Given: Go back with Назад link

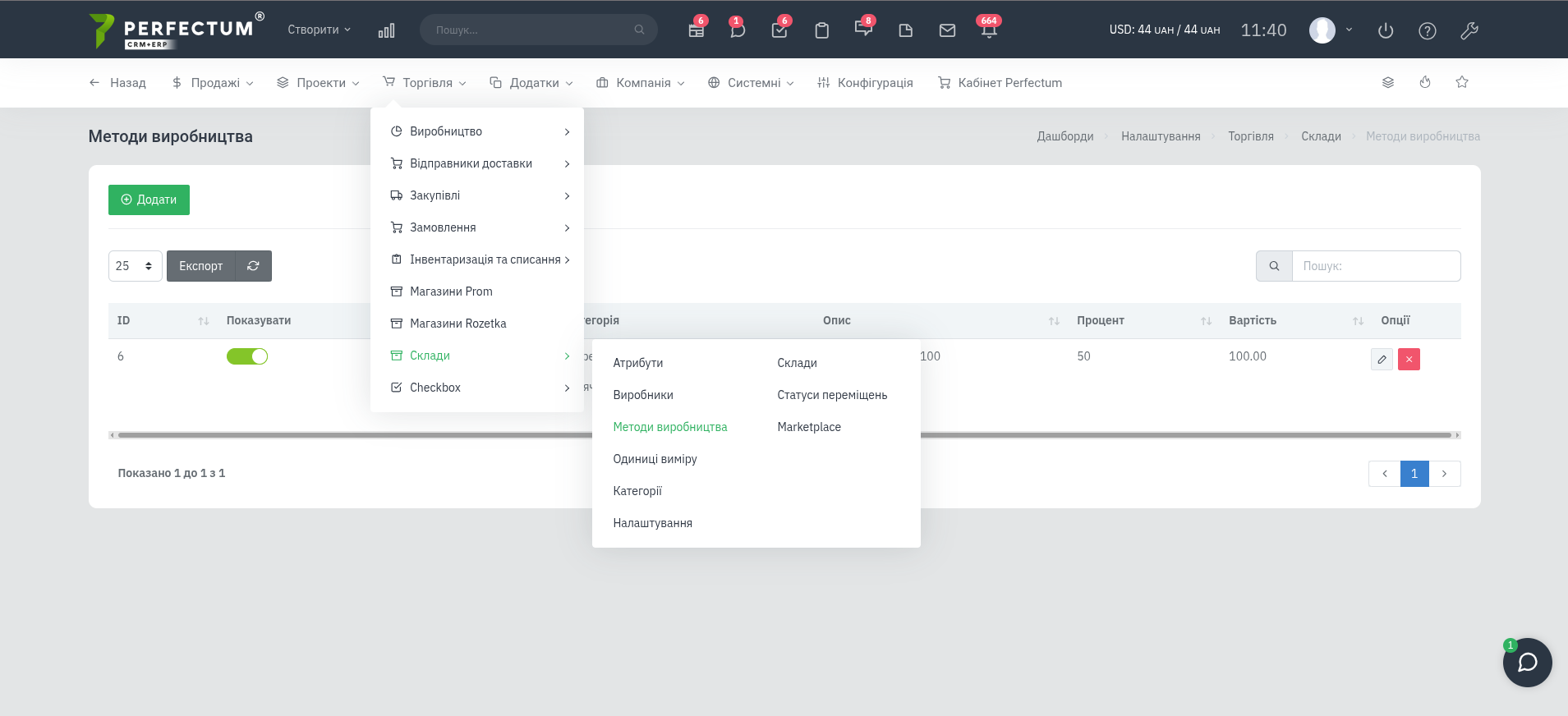Looking at the screenshot, I should click(x=117, y=83).
